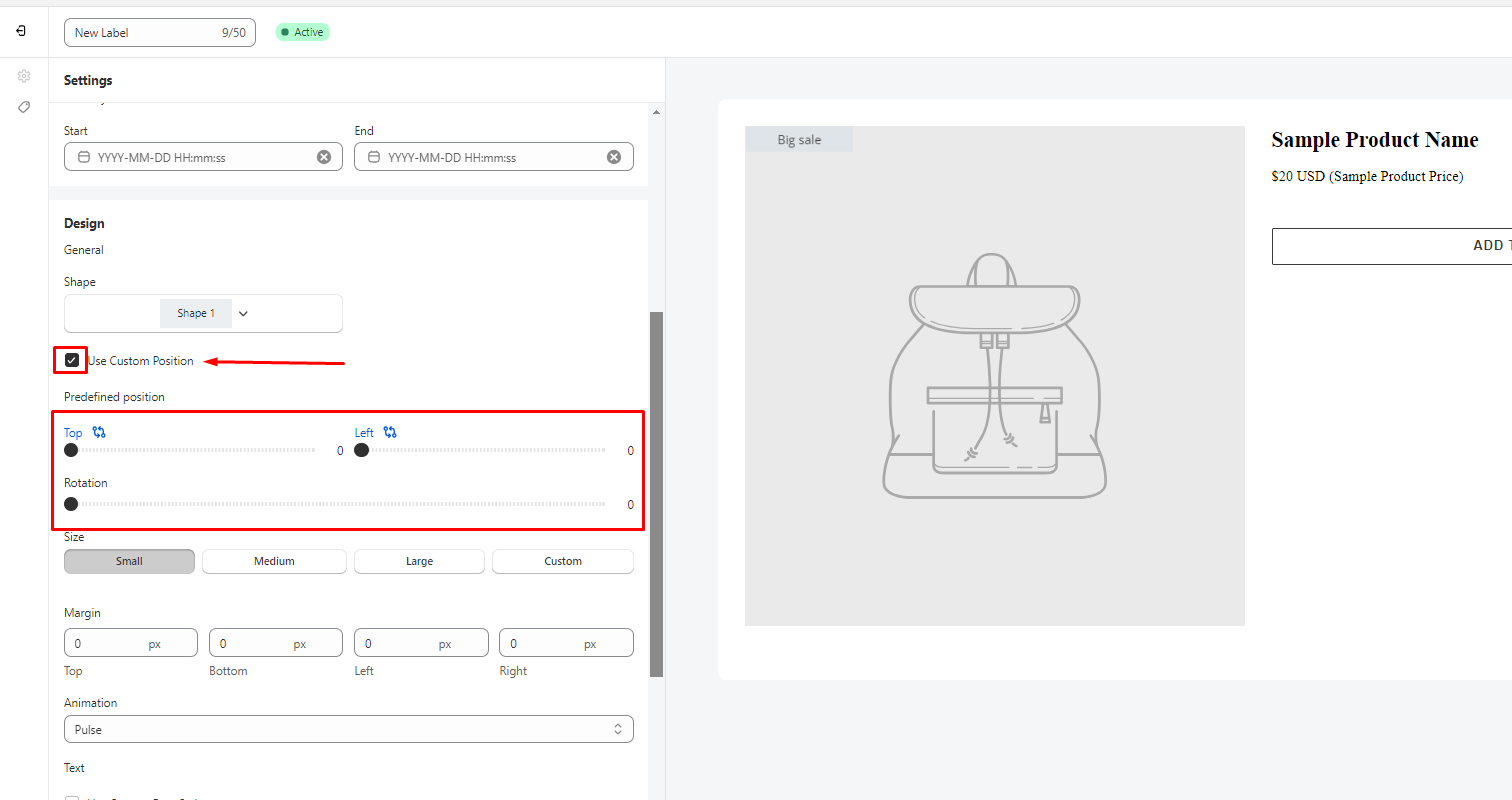Click the exit icon at top-left

[22, 32]
